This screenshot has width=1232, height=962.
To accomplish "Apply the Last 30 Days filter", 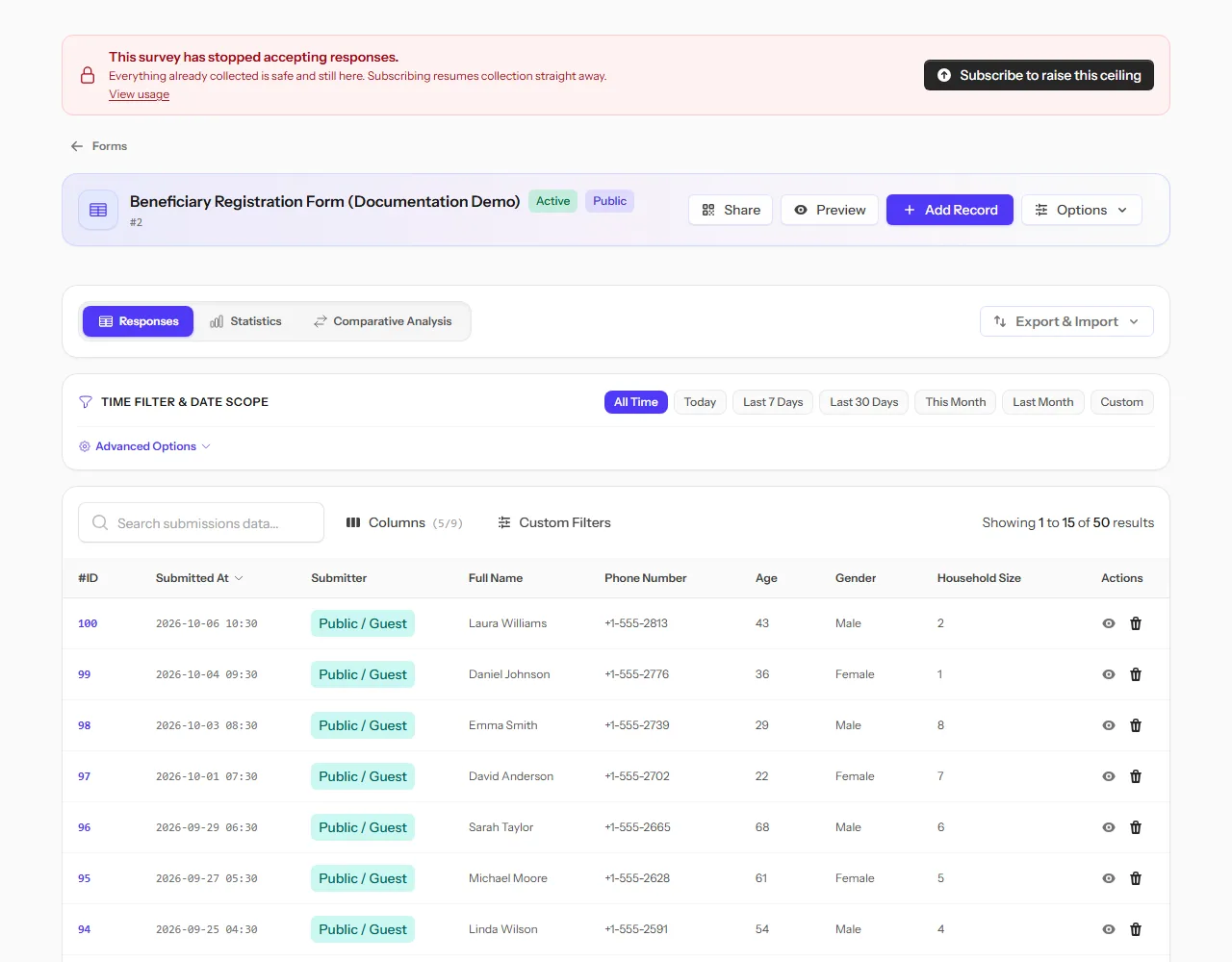I will click(864, 402).
